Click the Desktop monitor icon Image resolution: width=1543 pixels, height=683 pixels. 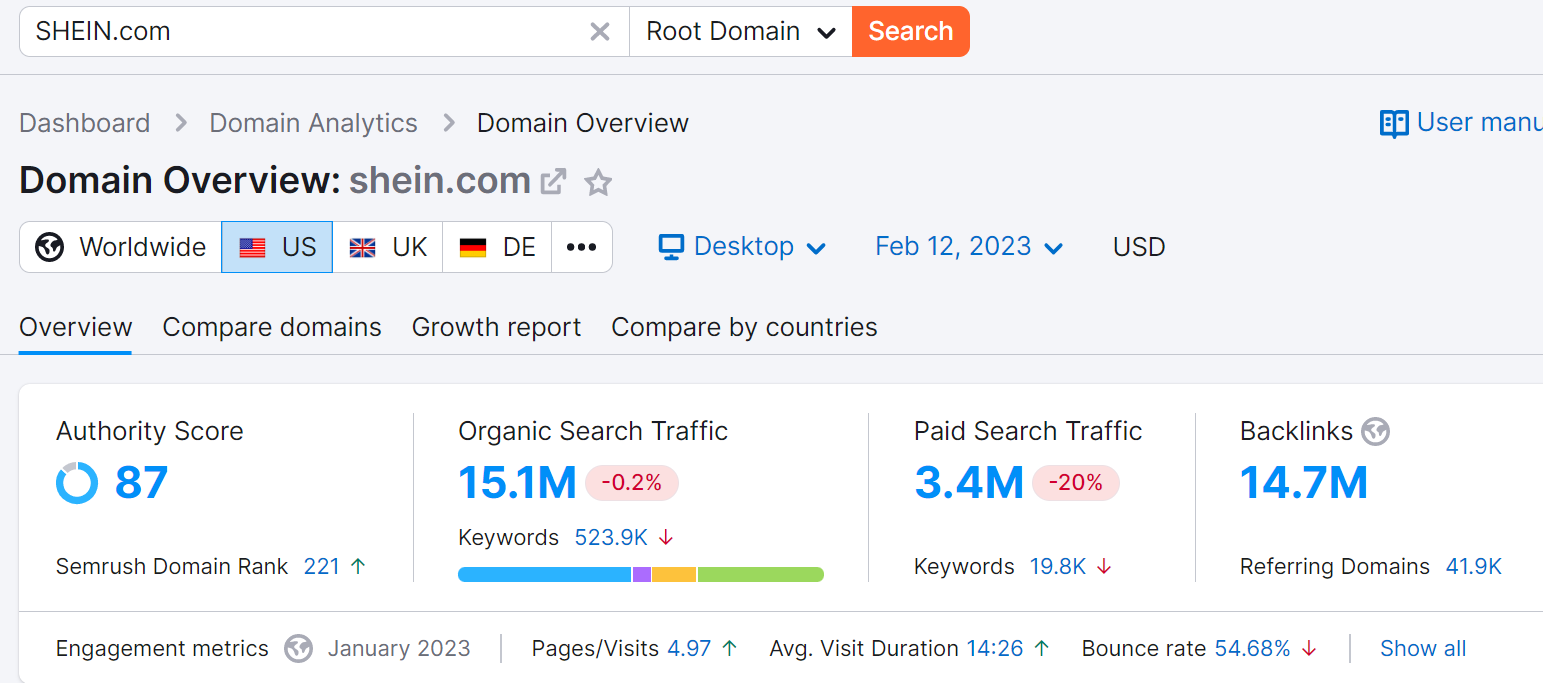pos(671,247)
